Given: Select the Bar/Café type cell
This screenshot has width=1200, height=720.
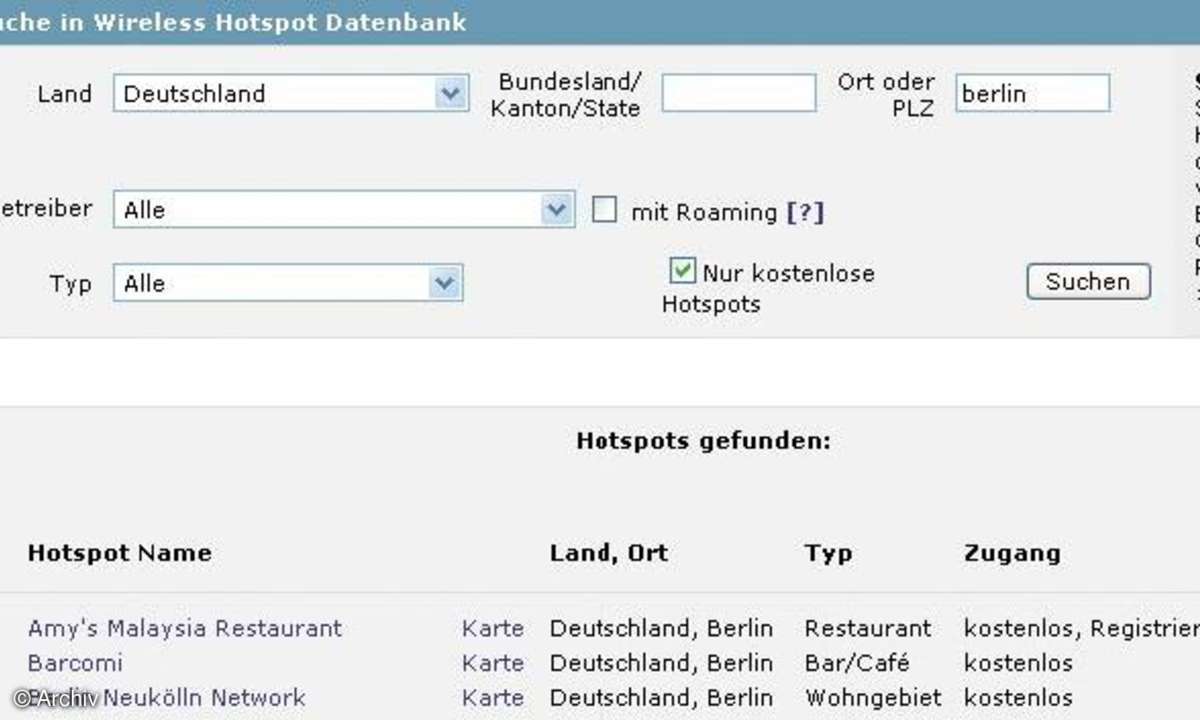Looking at the screenshot, I should pyautogui.click(x=857, y=663).
